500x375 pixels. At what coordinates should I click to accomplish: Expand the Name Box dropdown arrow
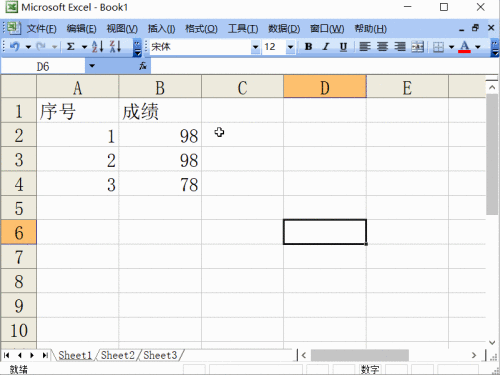[x=92, y=66]
